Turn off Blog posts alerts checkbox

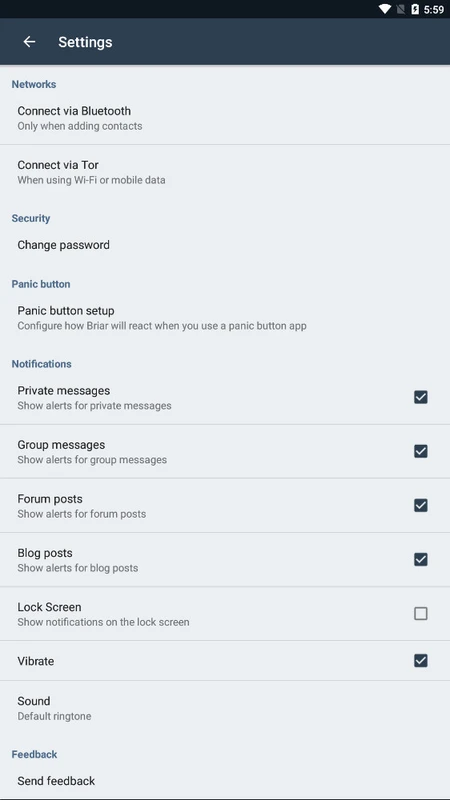point(421,559)
